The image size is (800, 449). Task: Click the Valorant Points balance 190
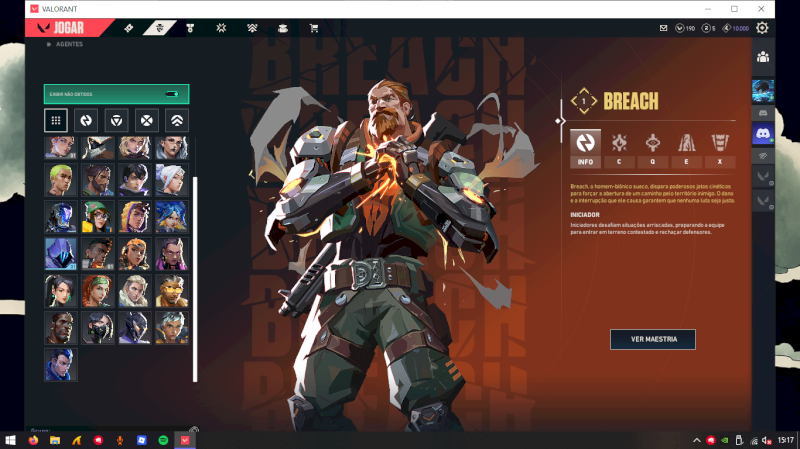(685, 28)
